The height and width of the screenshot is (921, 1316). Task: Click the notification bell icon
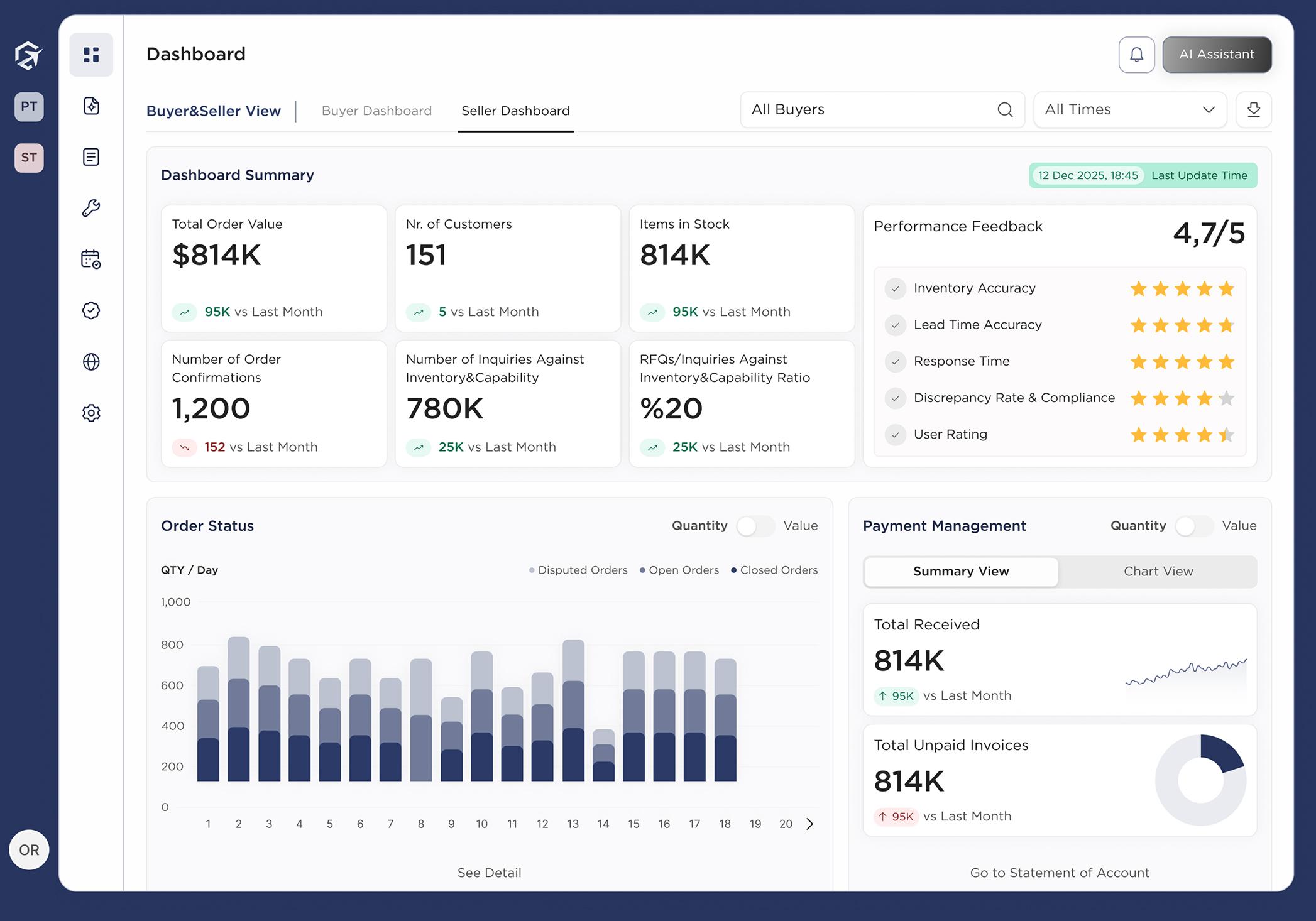[x=1136, y=54]
